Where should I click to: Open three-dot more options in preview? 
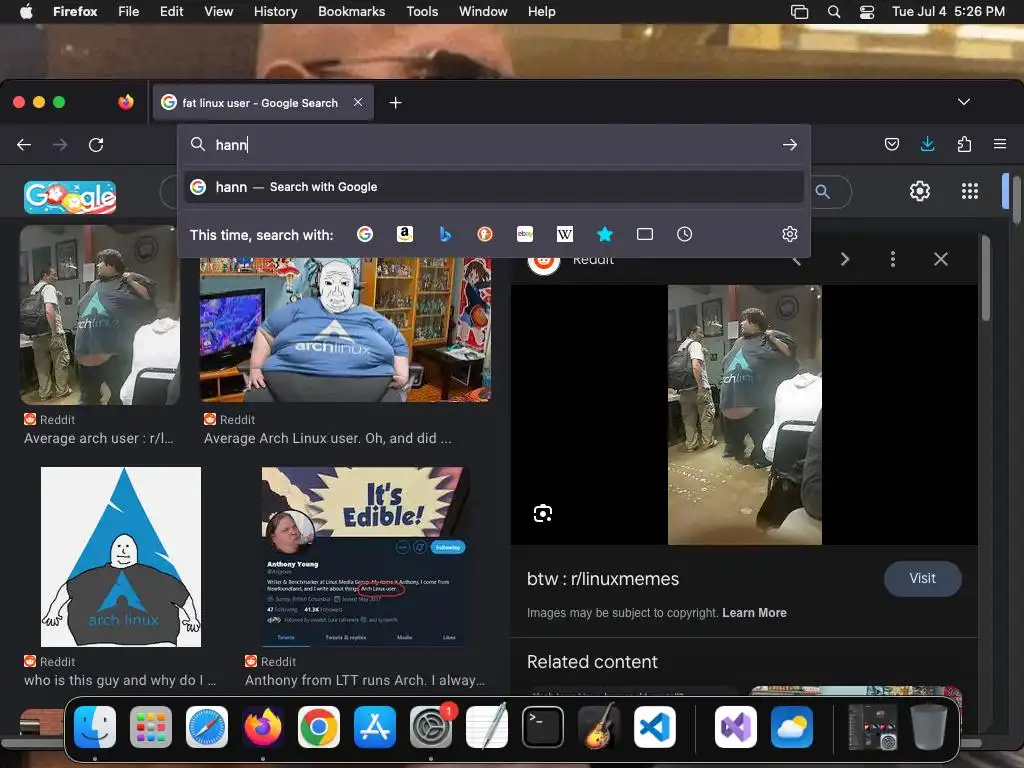(893, 259)
